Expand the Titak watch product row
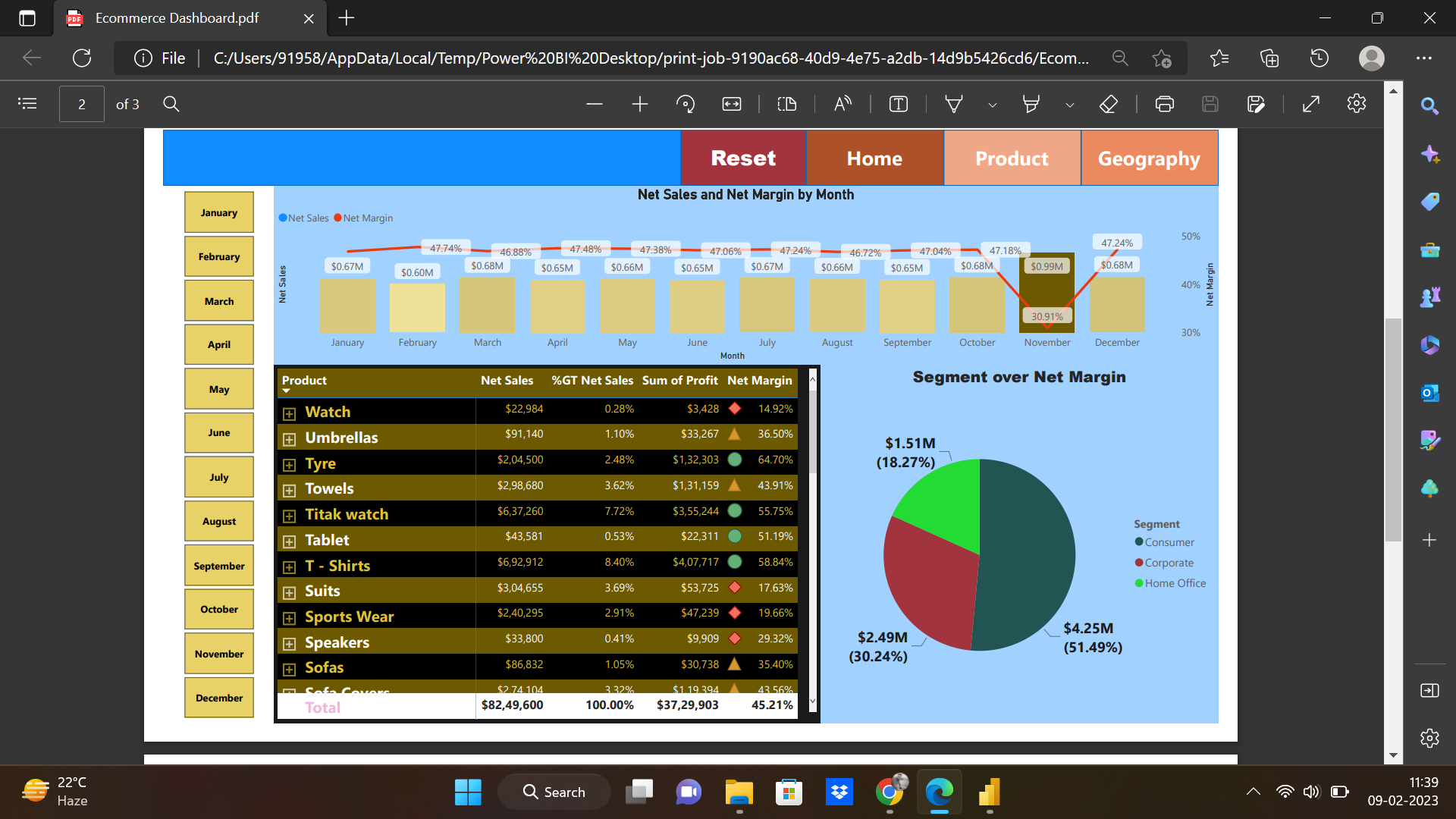The image size is (1456, 819). click(289, 516)
